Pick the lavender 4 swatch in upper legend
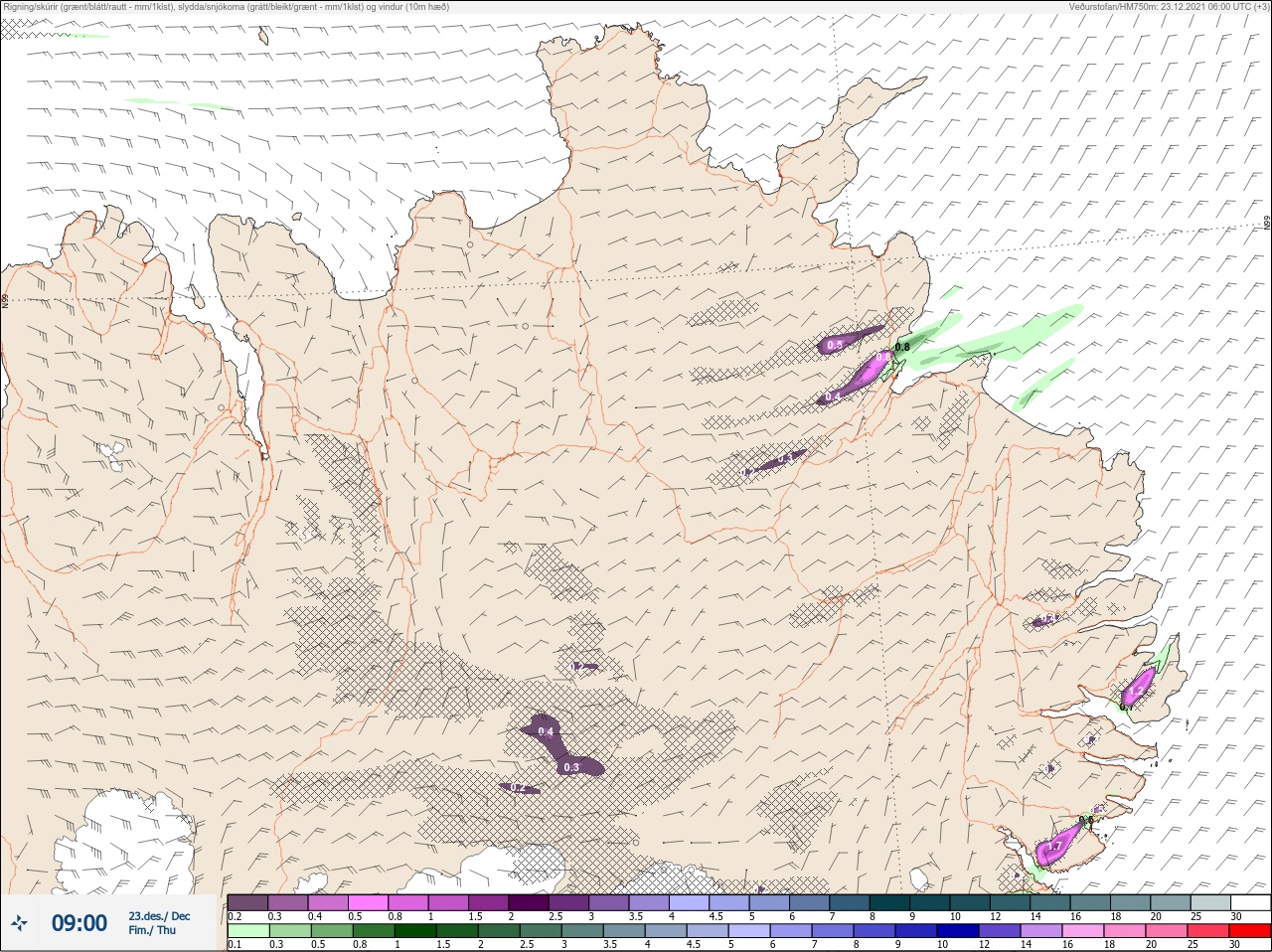Image resolution: width=1272 pixels, height=952 pixels. (x=689, y=902)
